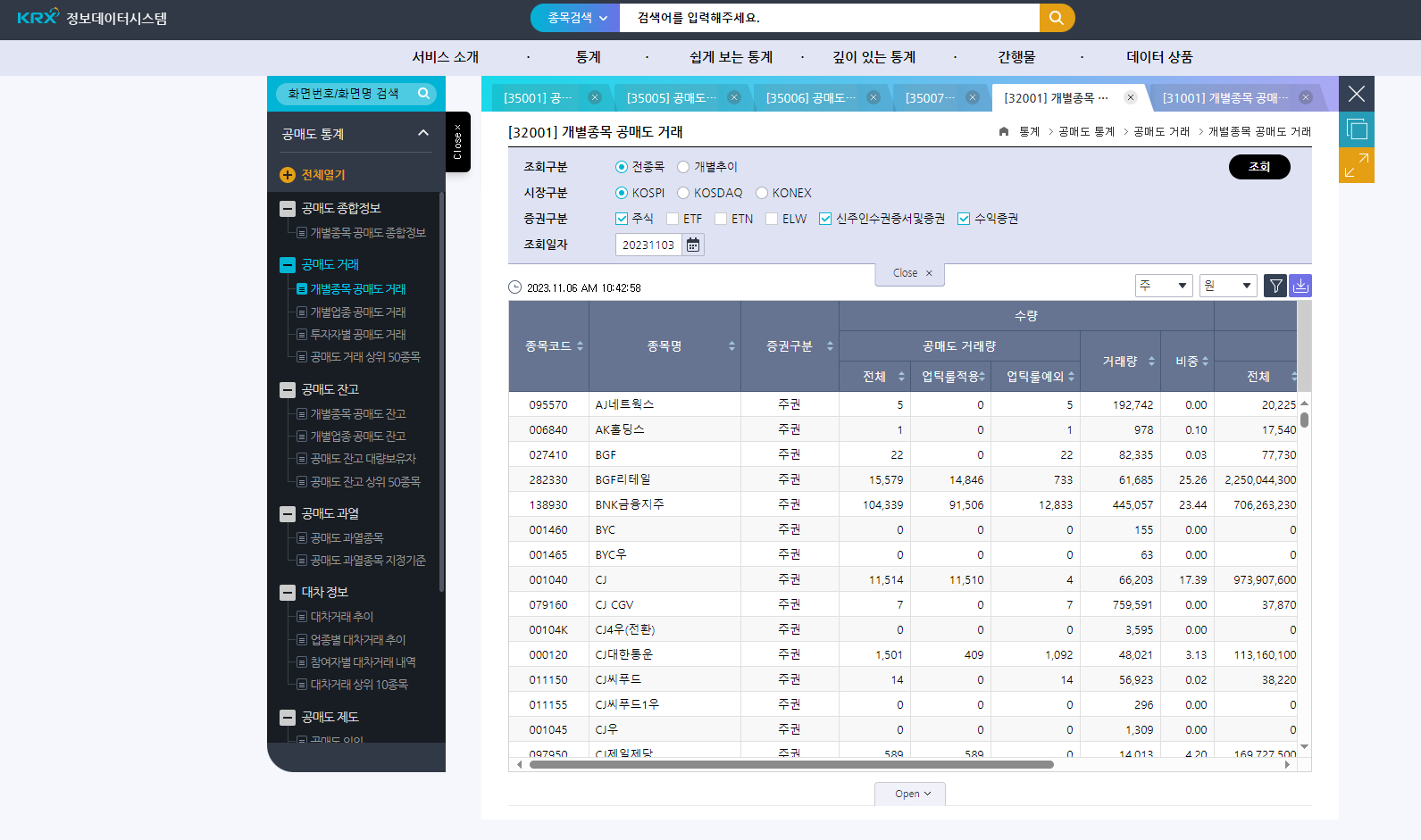Open the 통계 menu

588,57
